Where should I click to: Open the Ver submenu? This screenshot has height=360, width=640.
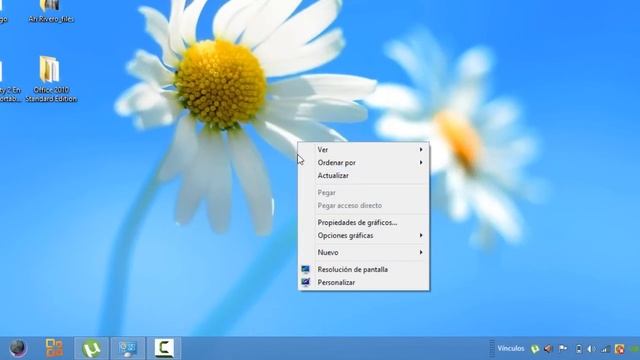(364, 150)
